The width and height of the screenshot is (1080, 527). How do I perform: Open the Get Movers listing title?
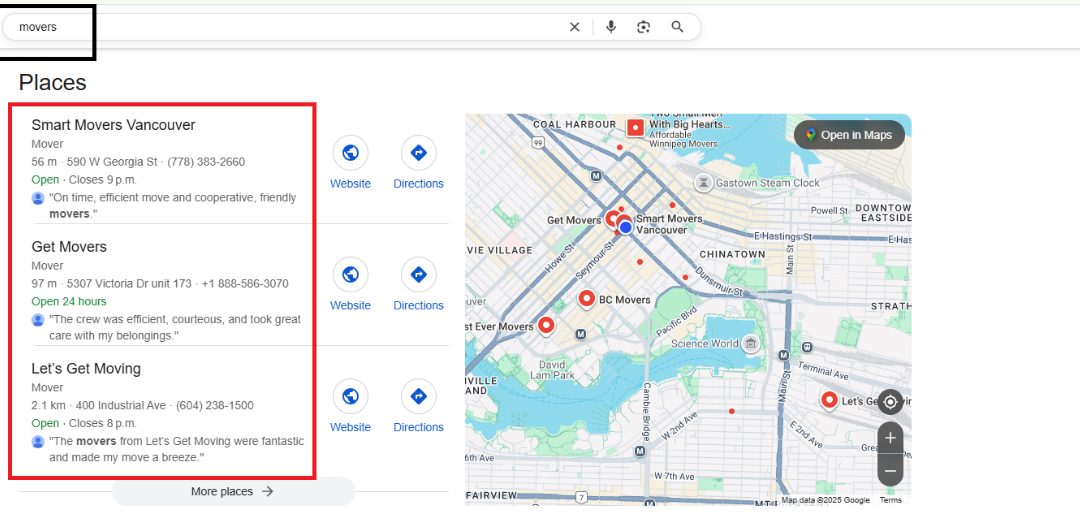(69, 247)
